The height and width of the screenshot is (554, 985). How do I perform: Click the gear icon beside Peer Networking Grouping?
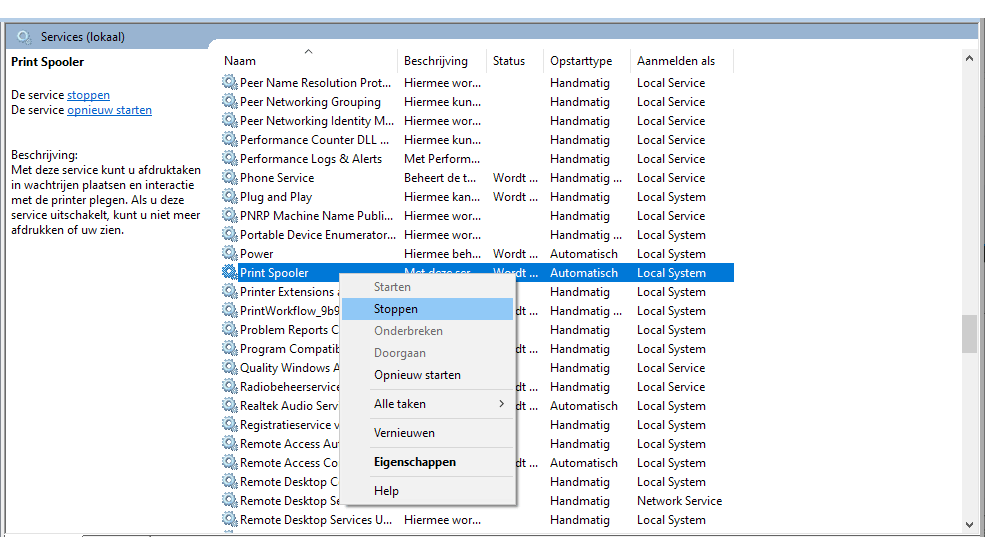(229, 101)
